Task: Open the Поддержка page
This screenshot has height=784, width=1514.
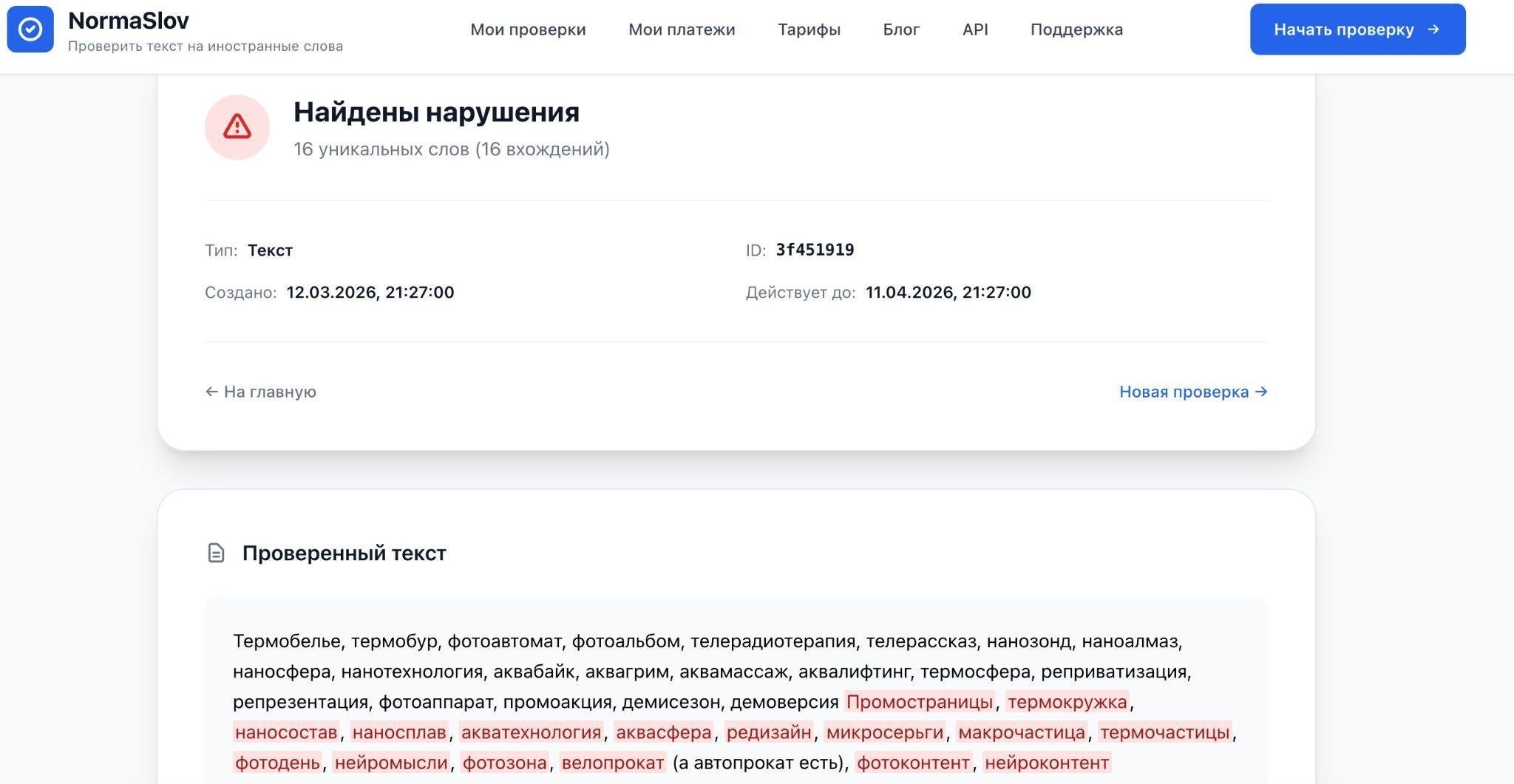Action: tap(1076, 30)
